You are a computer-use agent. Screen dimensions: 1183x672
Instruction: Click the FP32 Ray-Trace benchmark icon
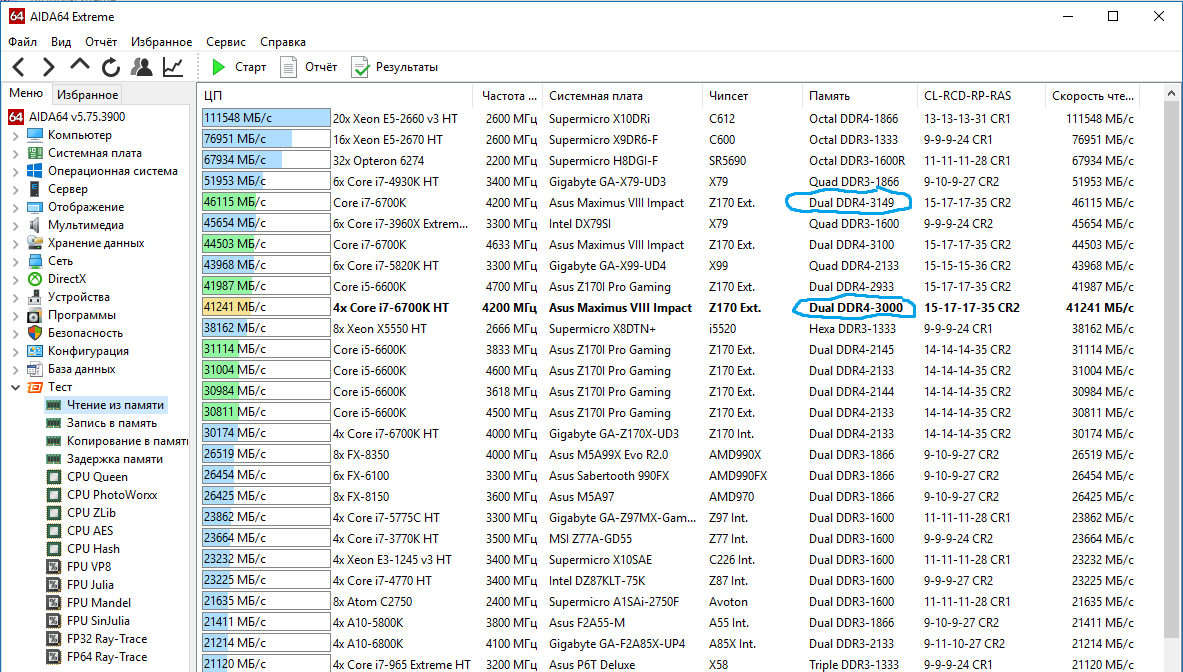tap(54, 639)
